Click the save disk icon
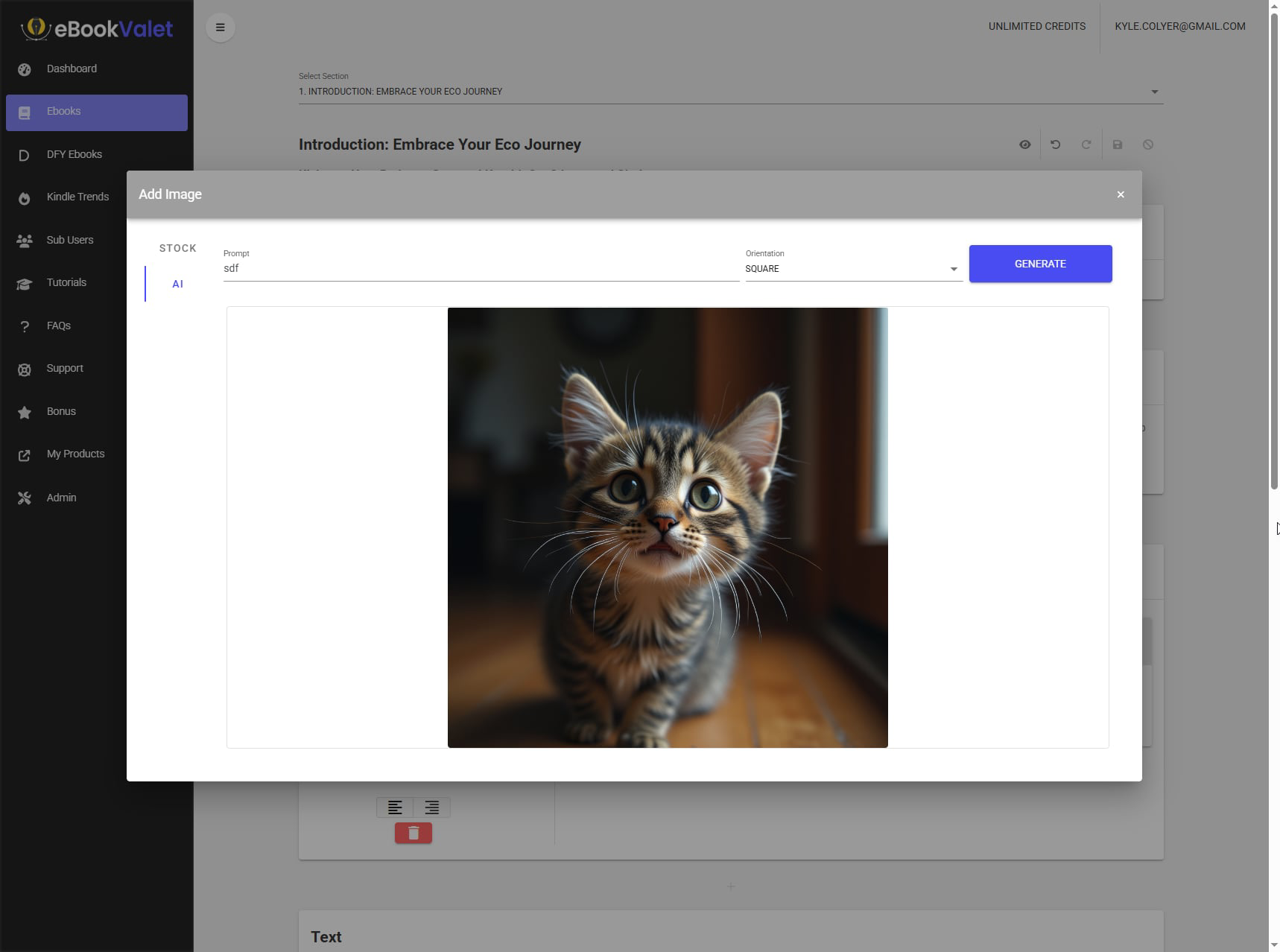This screenshot has width=1280, height=952. 1117,145
